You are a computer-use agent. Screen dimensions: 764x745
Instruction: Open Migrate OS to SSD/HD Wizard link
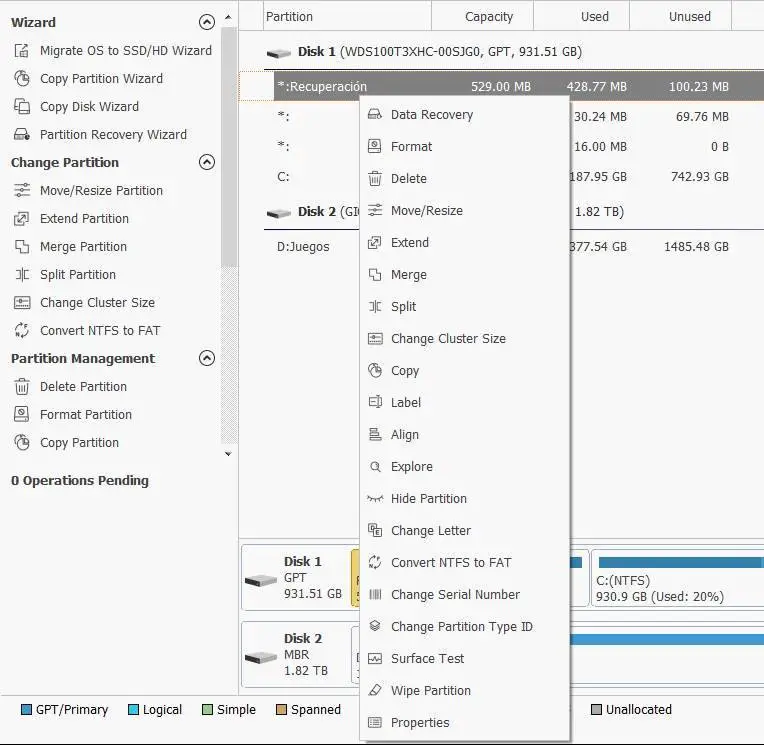pos(126,51)
